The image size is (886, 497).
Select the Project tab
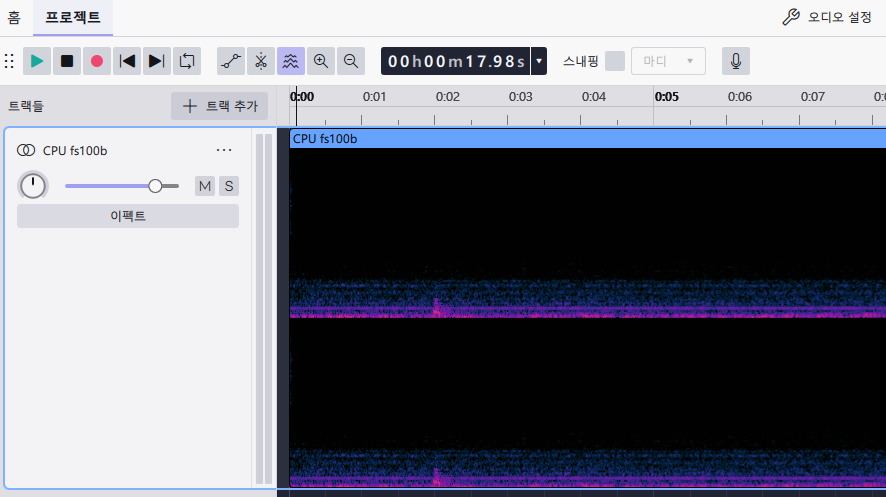(x=73, y=18)
